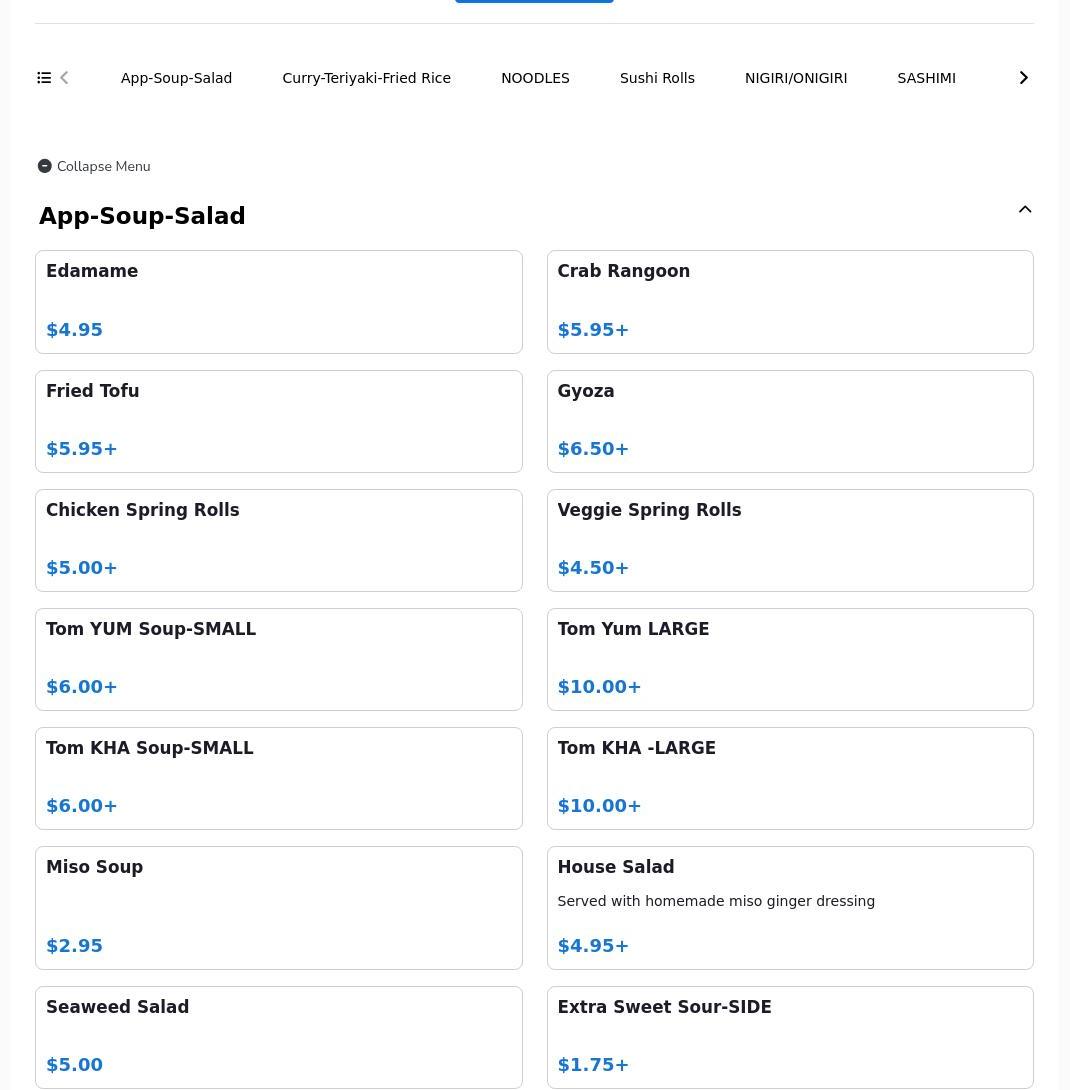Click the Collapse Menu text link
This screenshot has height=1090, width=1070.
pyautogui.click(x=103, y=166)
